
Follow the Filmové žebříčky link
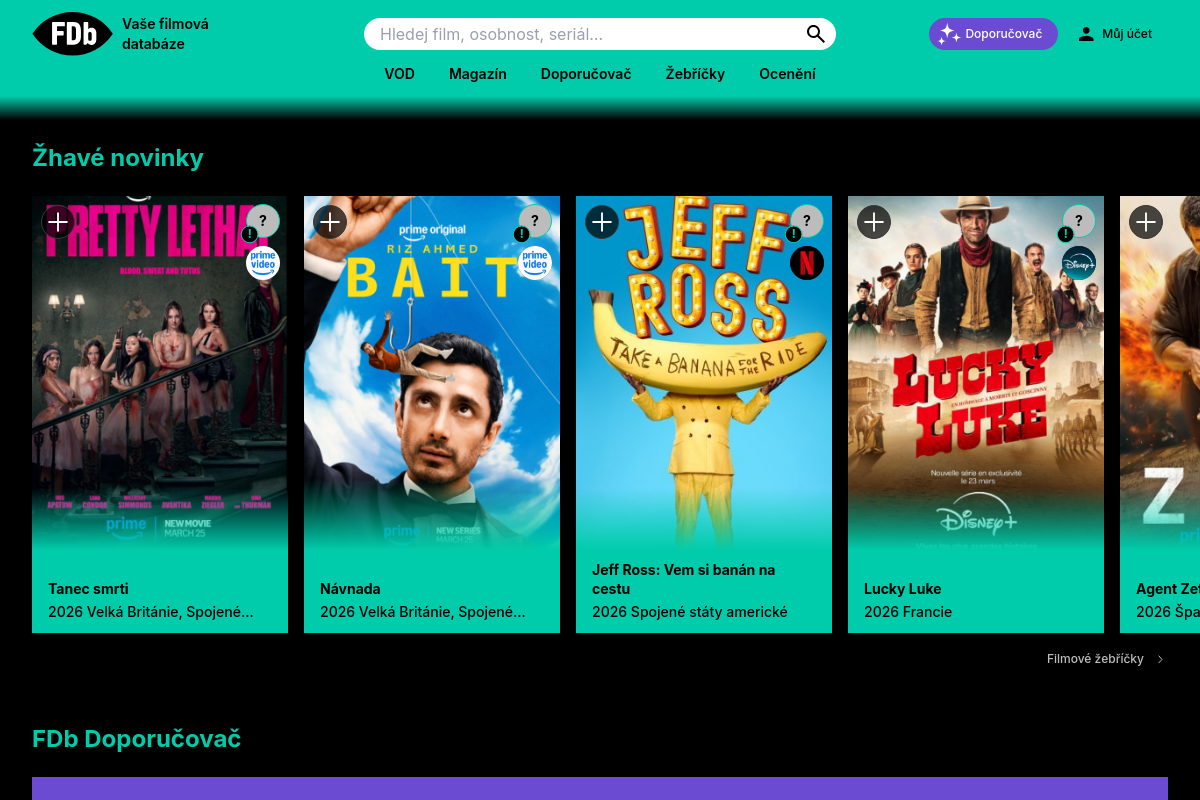pyautogui.click(x=1094, y=659)
